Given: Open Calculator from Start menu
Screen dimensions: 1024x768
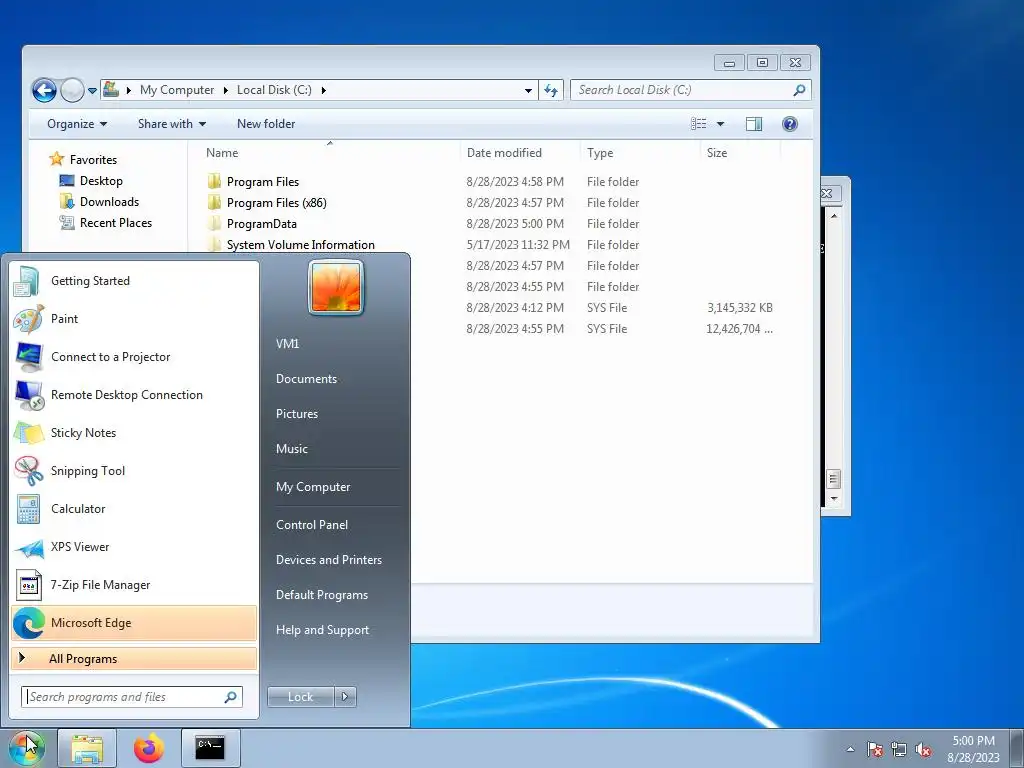Looking at the screenshot, I should click(x=134, y=509).
